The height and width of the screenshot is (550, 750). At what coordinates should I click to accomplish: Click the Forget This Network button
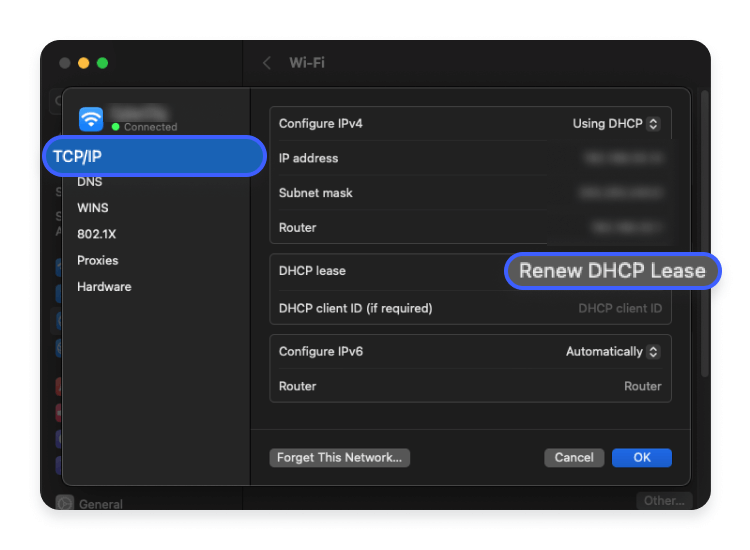[340, 458]
